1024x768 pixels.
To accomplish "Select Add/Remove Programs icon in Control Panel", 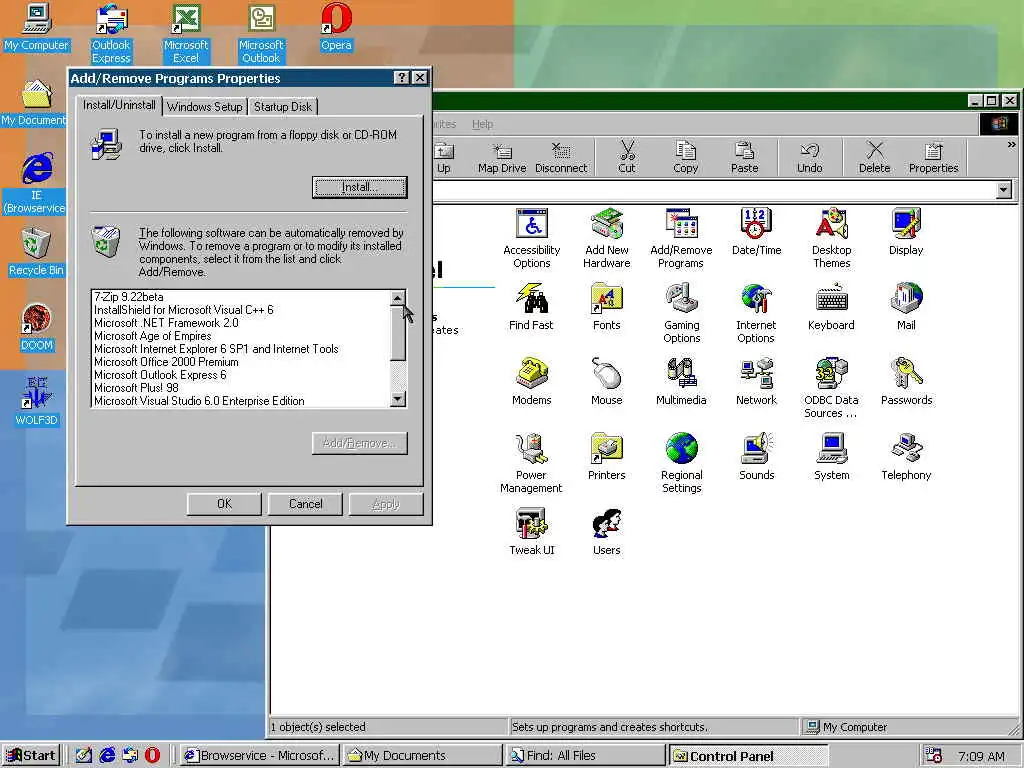I will point(681,238).
